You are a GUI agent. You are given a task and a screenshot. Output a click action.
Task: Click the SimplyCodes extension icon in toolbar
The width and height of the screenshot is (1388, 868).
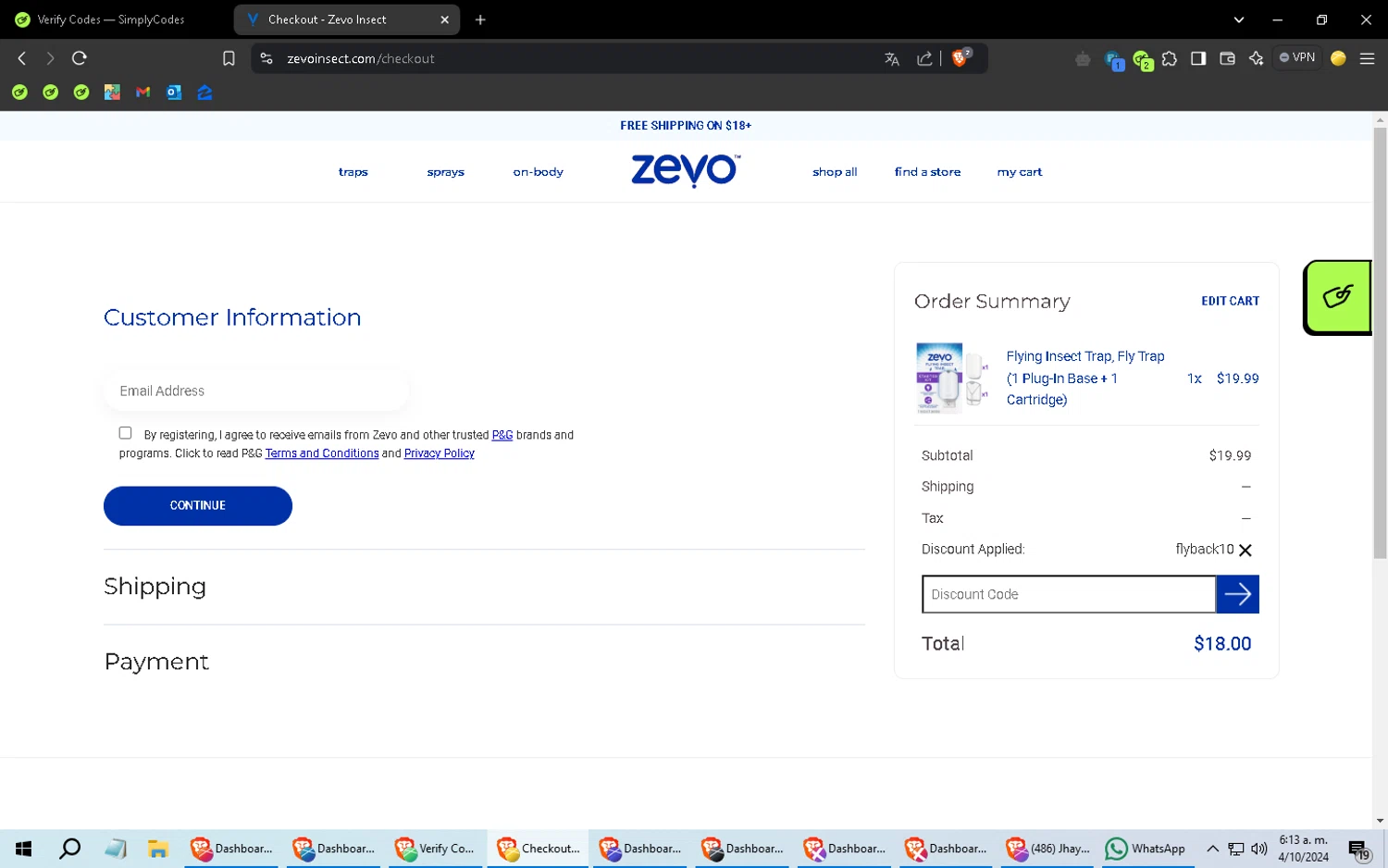[x=1143, y=60]
